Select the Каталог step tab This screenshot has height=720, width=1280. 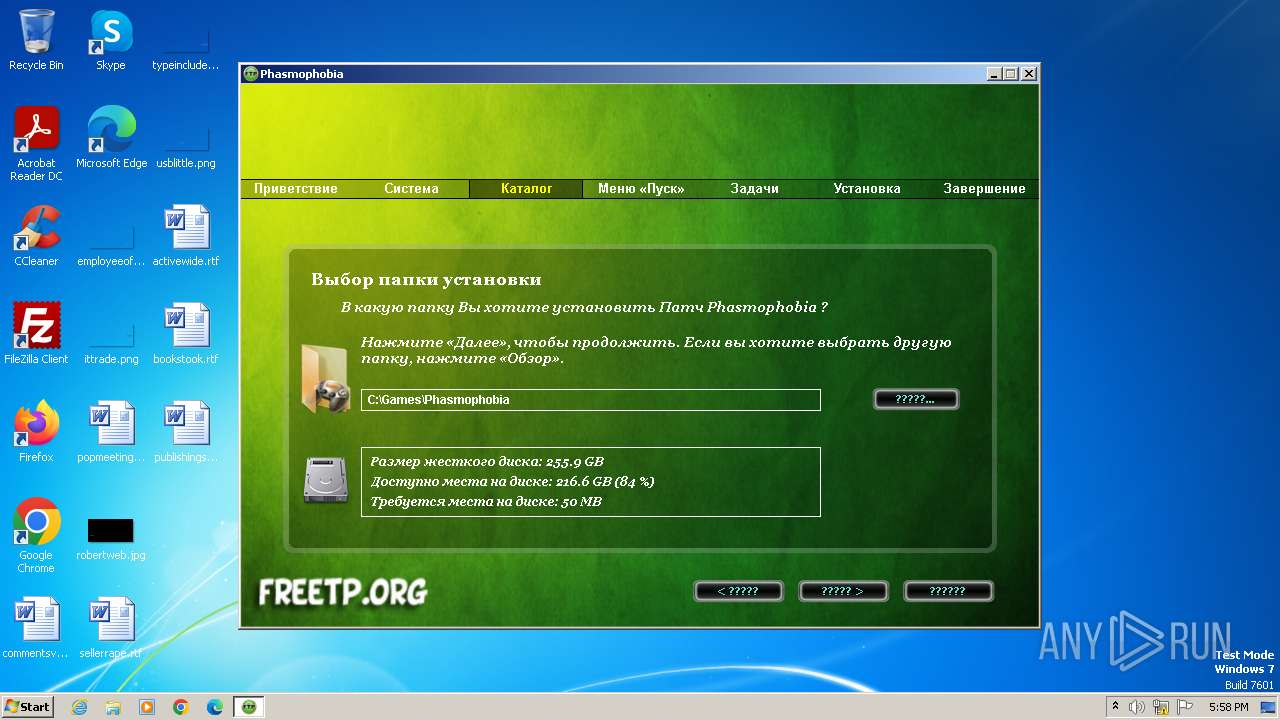(x=526, y=189)
